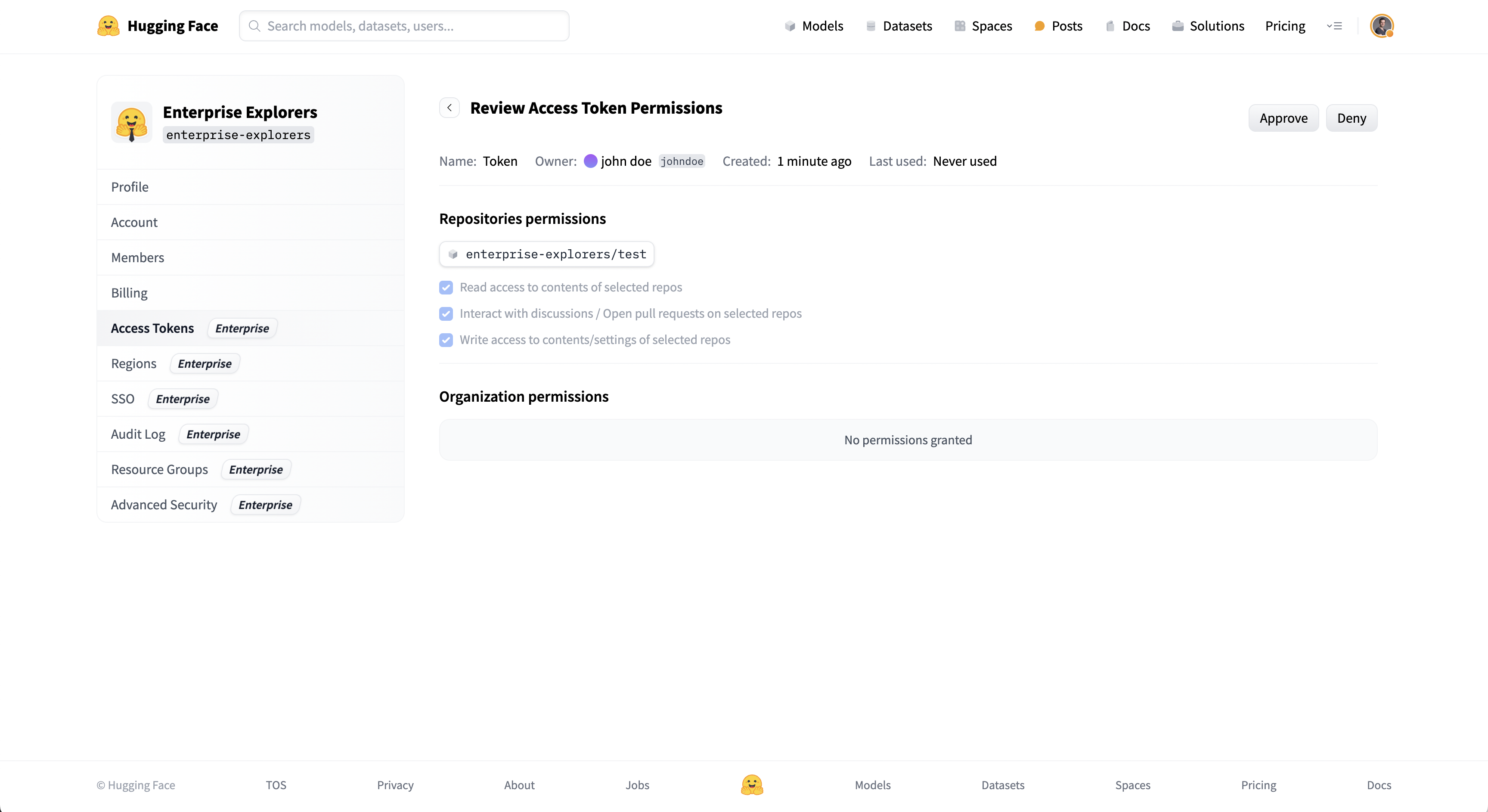This screenshot has height=812, width=1488.
Task: Click the Enterprise Explorers organization avatar
Action: [x=132, y=123]
